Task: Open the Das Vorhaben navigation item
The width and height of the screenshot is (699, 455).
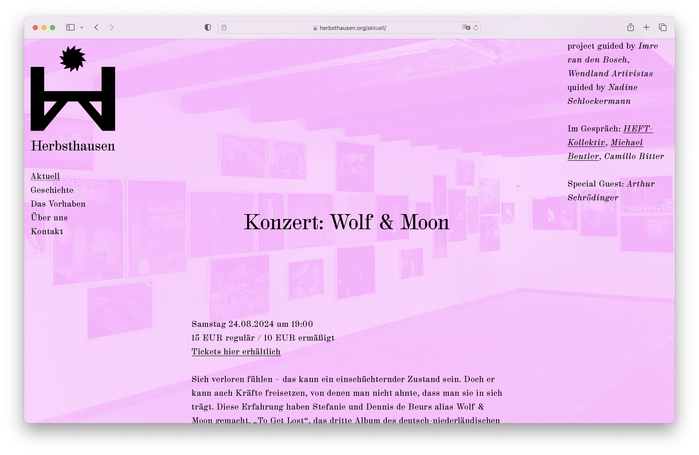Action: click(x=58, y=204)
